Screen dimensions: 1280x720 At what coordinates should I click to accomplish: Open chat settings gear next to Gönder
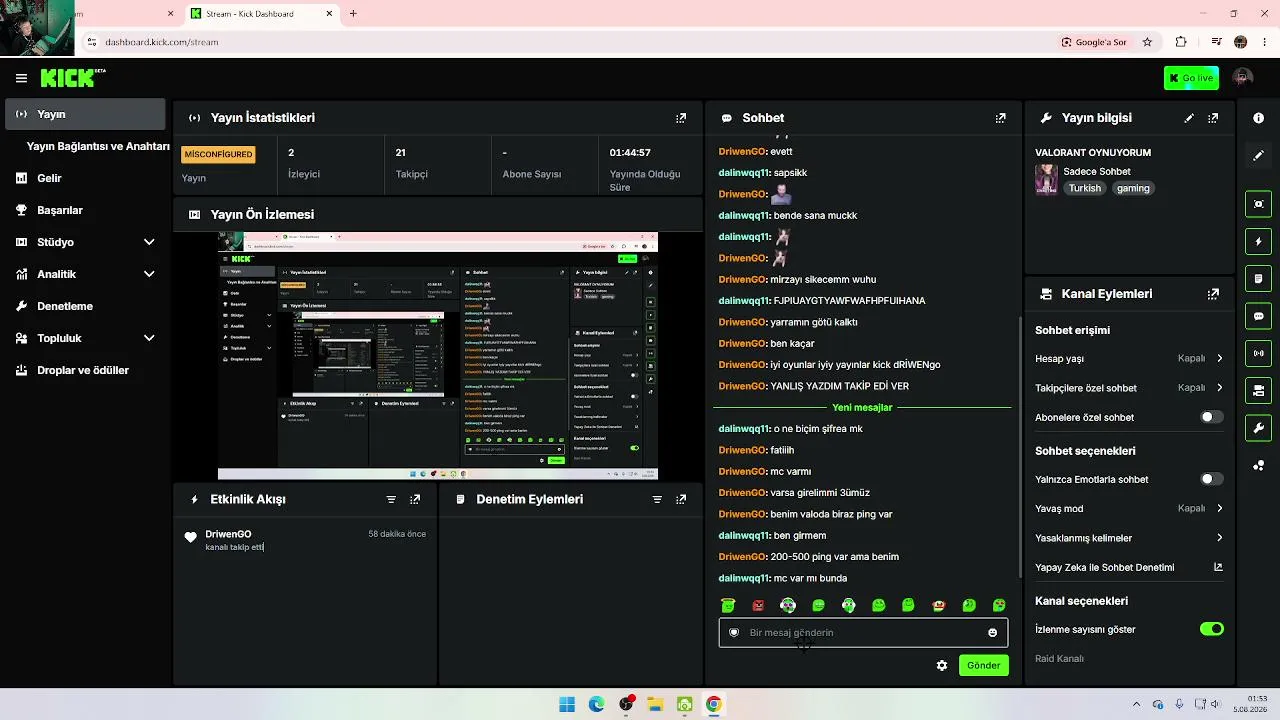(941, 665)
